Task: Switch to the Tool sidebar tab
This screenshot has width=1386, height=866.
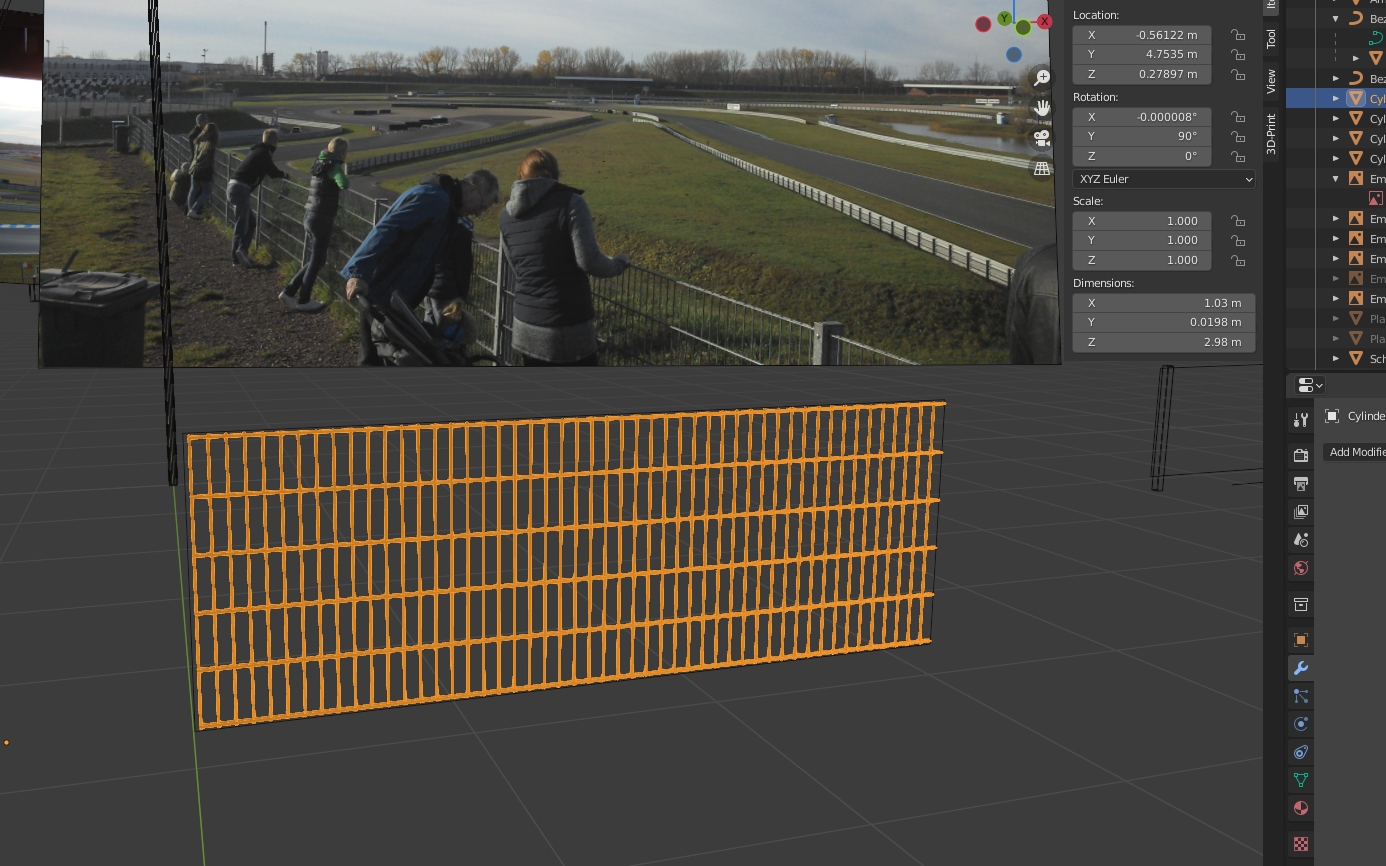Action: (1271, 38)
